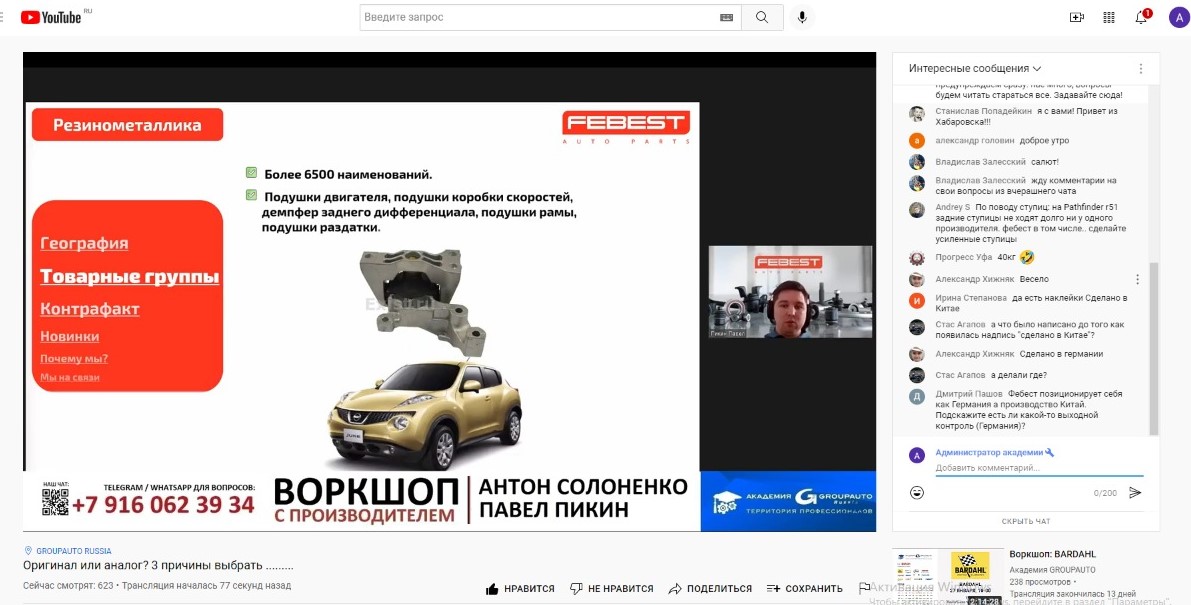
Task: Click Прогресс Уфа's avatar
Action: (x=917, y=258)
